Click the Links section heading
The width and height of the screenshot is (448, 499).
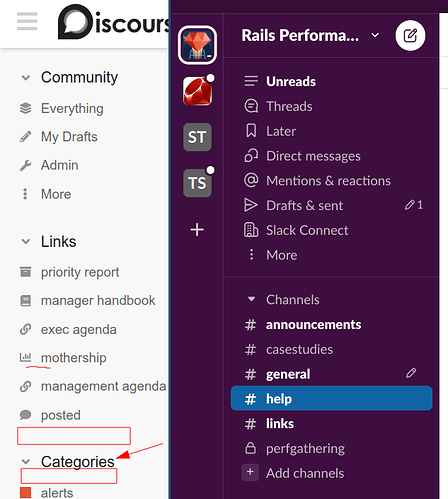pos(59,241)
